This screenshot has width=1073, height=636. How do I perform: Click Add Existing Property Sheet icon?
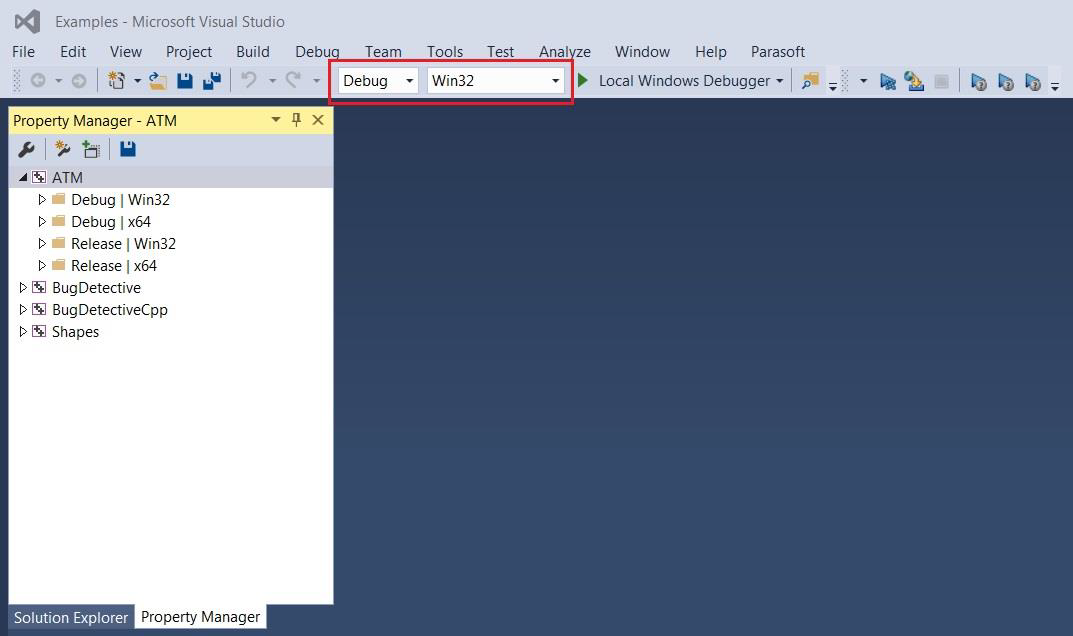click(x=90, y=149)
